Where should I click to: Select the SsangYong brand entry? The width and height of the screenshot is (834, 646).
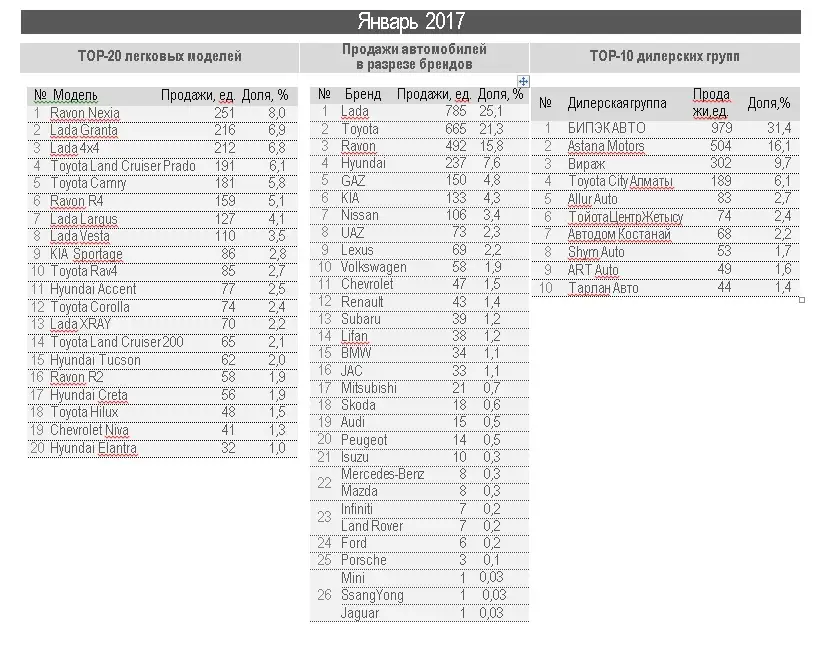point(372,595)
